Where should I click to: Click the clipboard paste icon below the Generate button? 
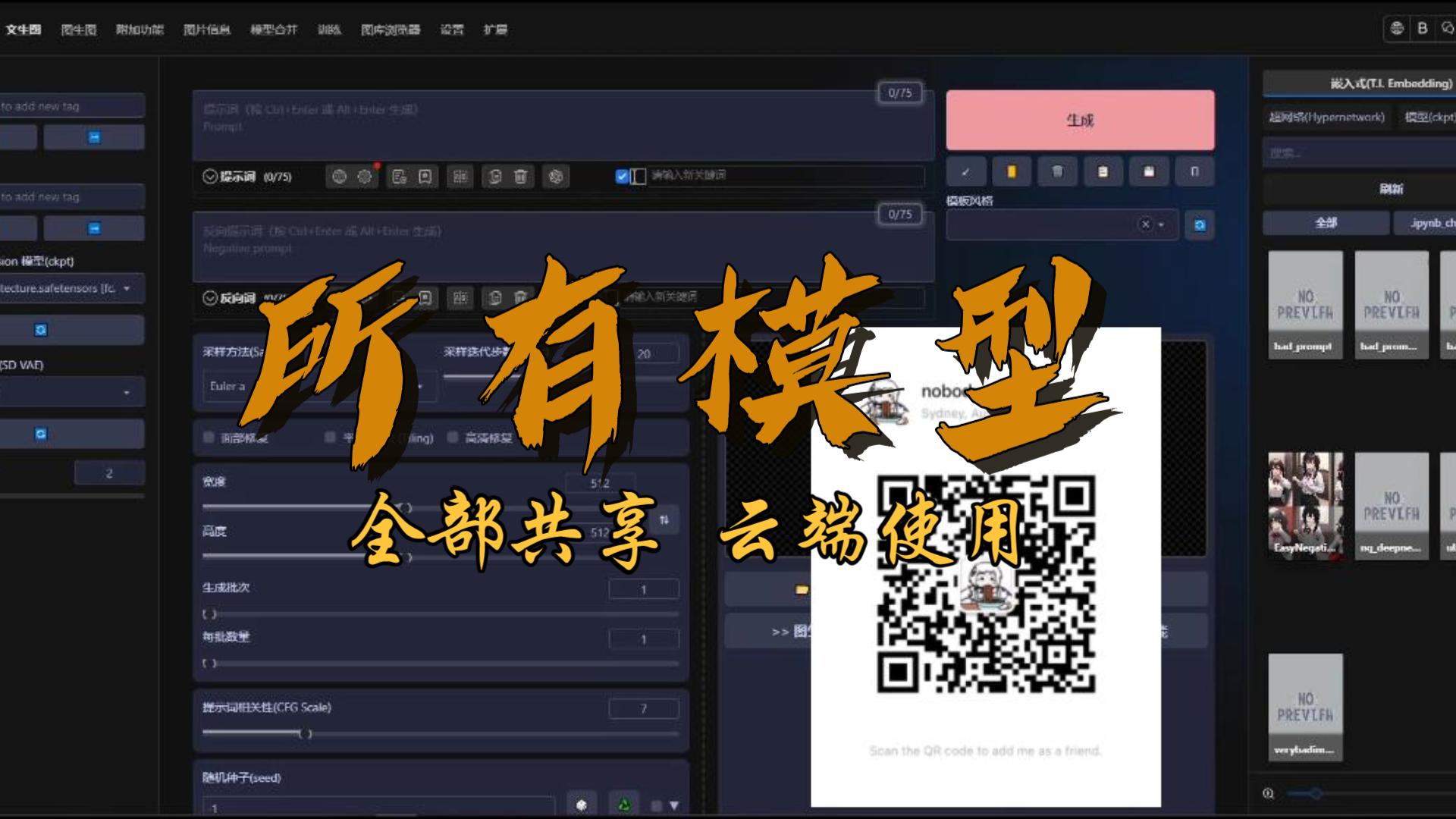click(1103, 172)
